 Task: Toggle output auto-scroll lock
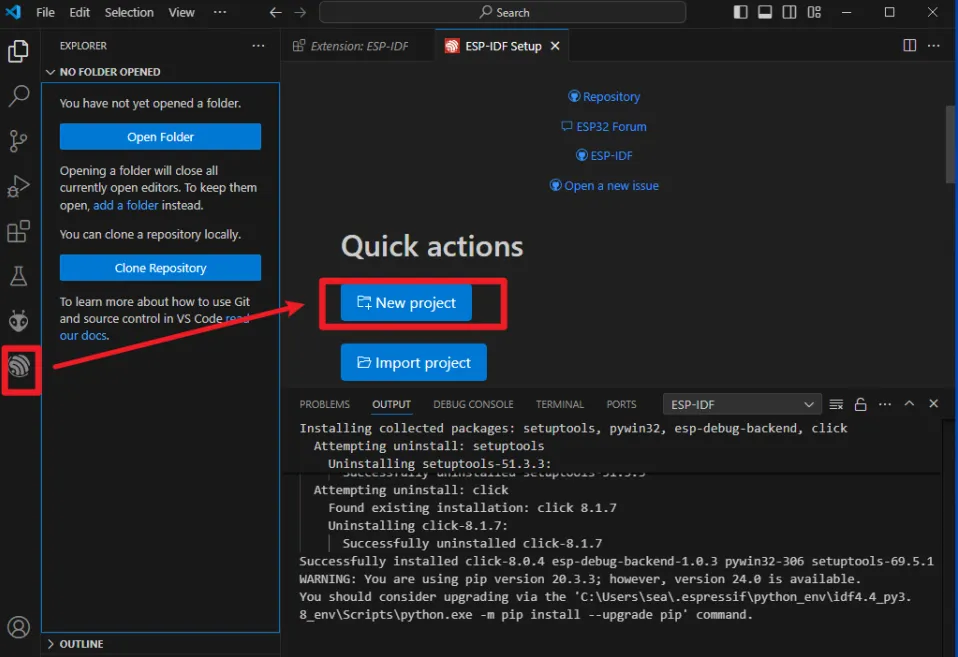coord(860,404)
